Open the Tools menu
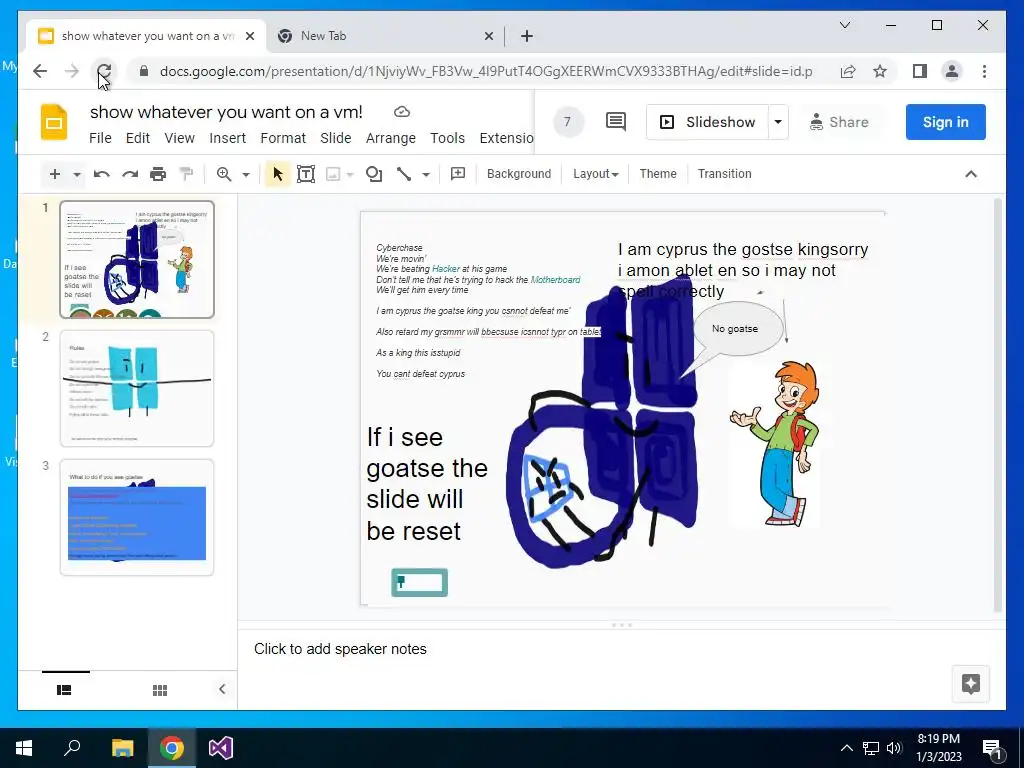This screenshot has width=1024, height=768. [x=447, y=138]
